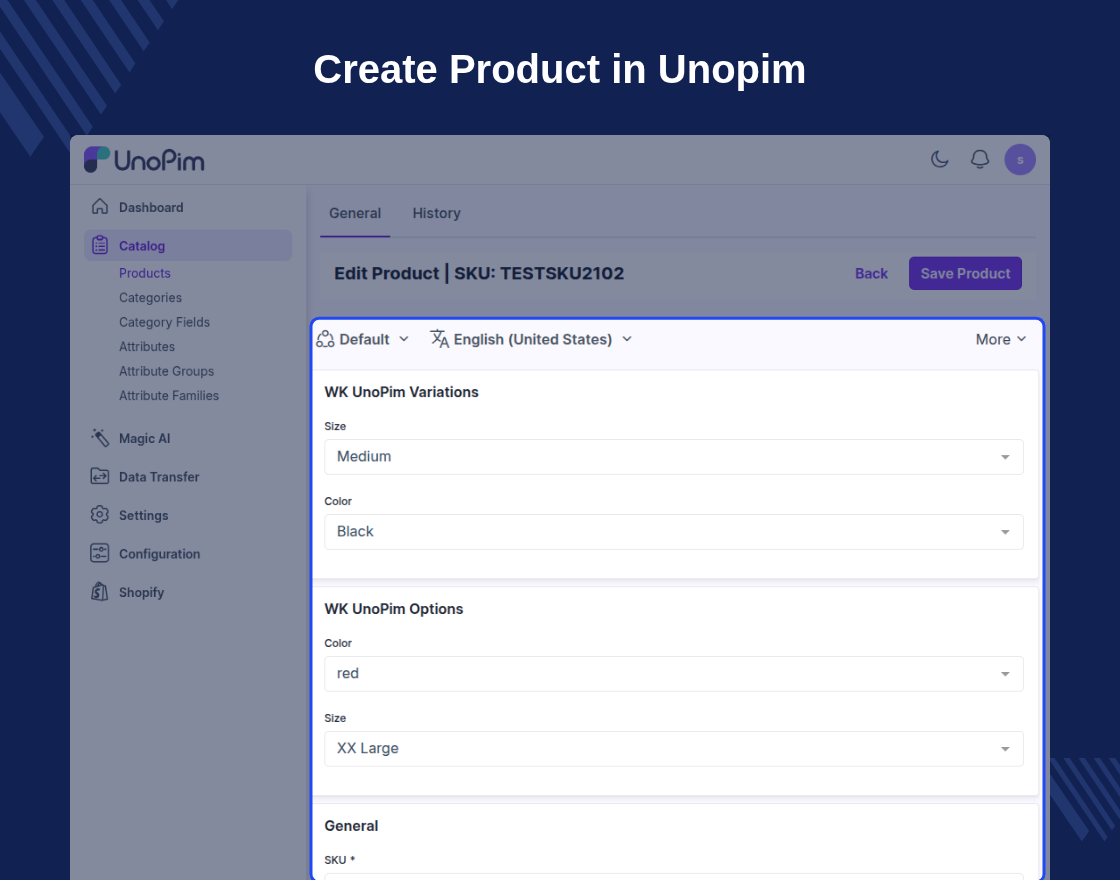The image size is (1120, 880).
Task: Open Attribute Groups submenu
Action: 166,371
